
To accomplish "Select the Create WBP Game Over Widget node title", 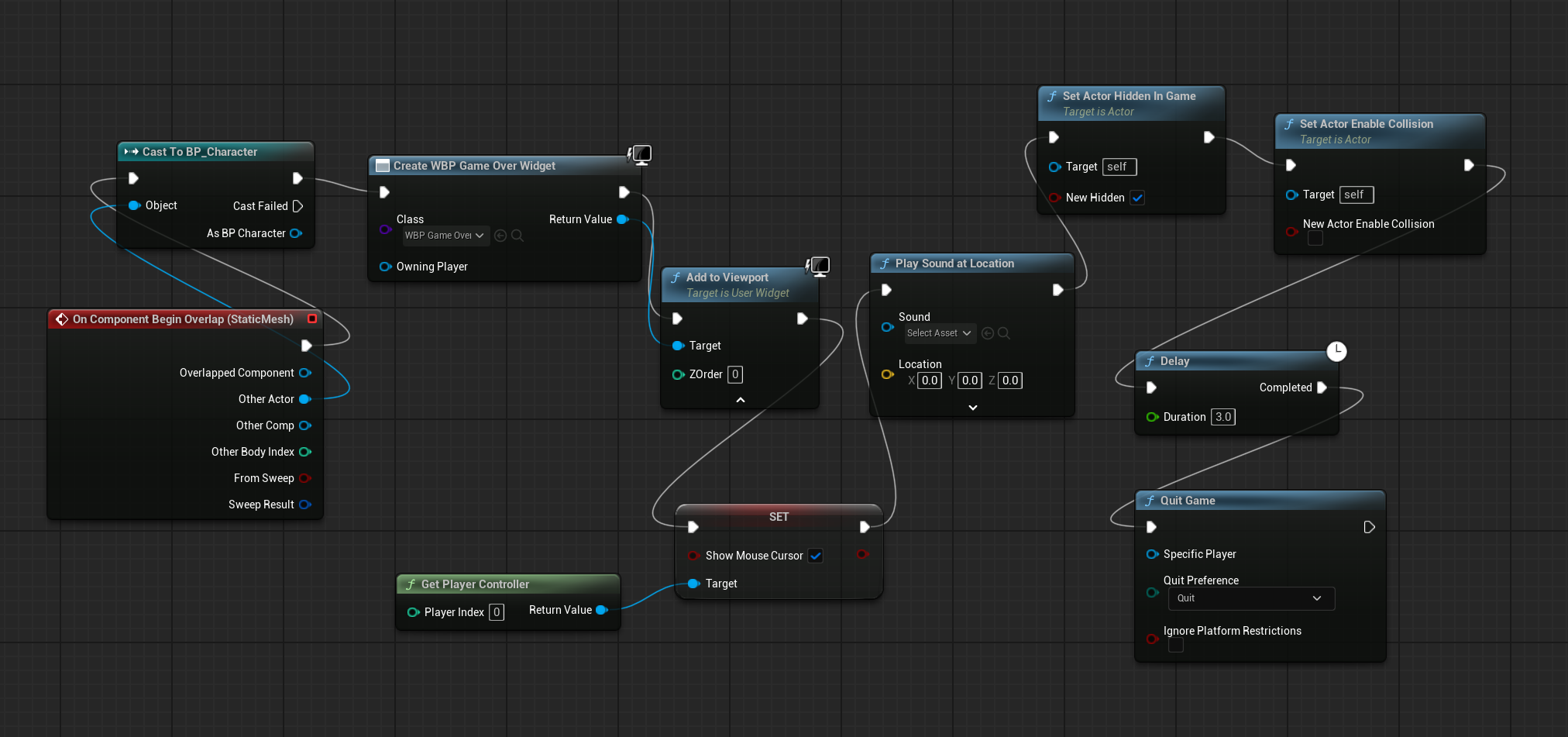I will [474, 166].
